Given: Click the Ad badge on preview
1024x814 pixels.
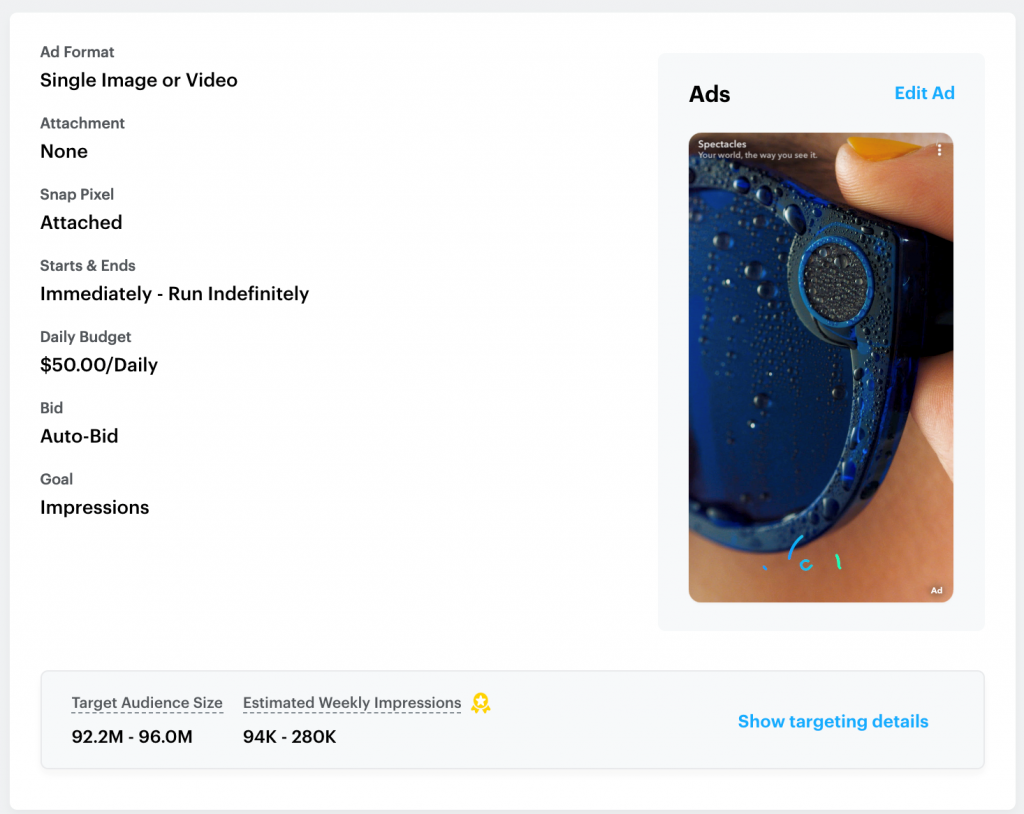Looking at the screenshot, I should tap(936, 591).
